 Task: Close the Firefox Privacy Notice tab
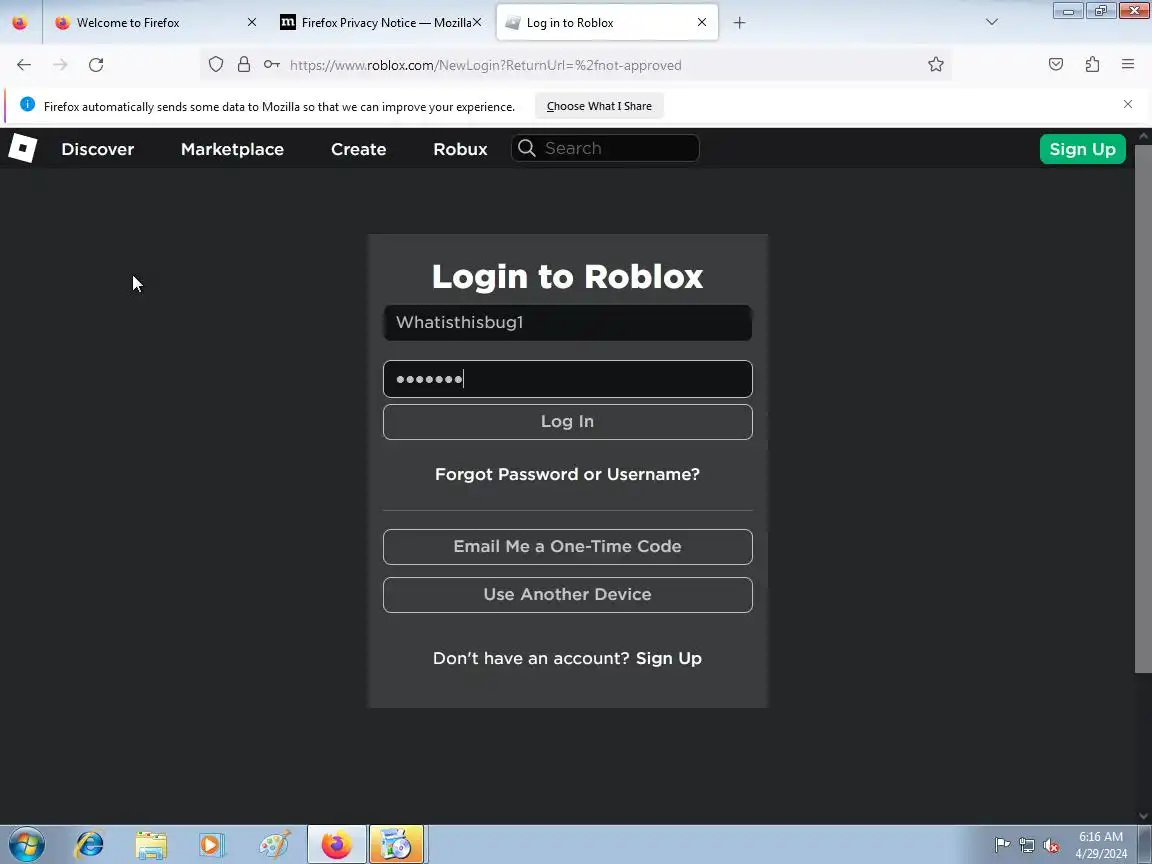click(477, 23)
